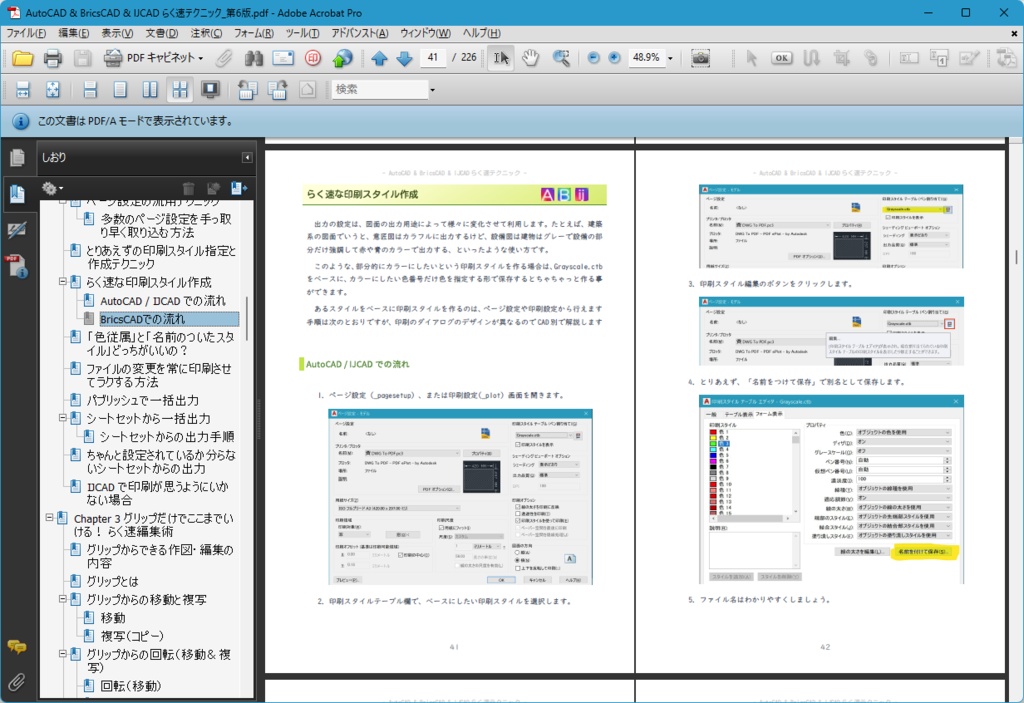
Task: Zoom out with the minus magnifier icon
Action: (x=594, y=59)
